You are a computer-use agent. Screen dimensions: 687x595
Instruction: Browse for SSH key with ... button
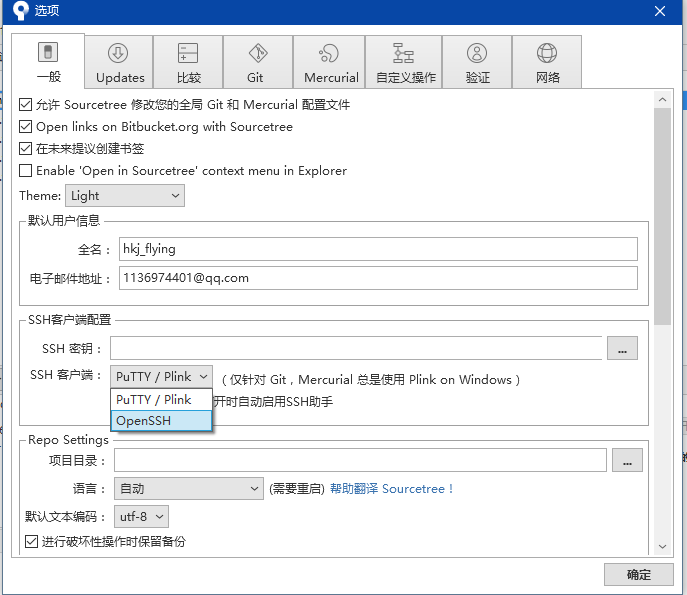tap(622, 348)
